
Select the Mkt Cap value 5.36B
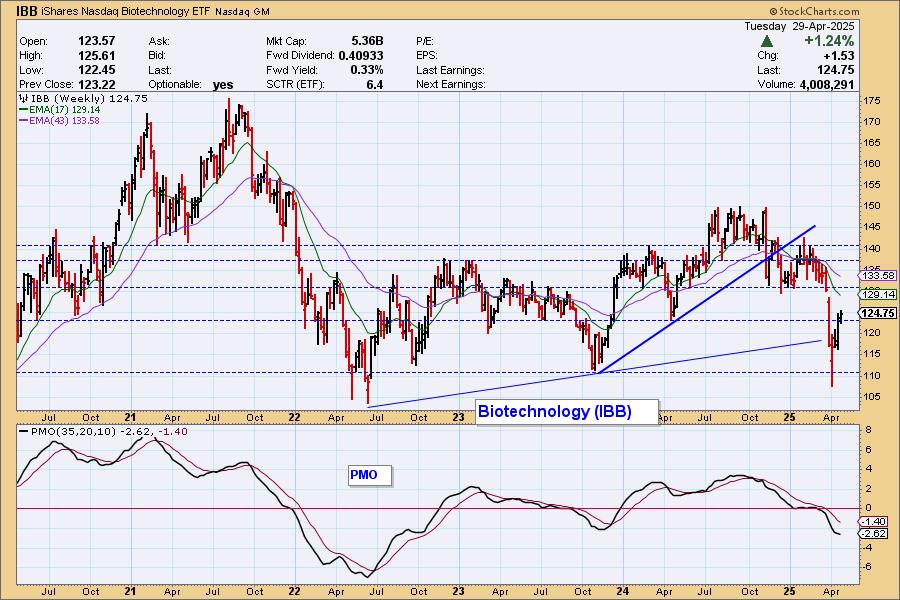pos(367,41)
